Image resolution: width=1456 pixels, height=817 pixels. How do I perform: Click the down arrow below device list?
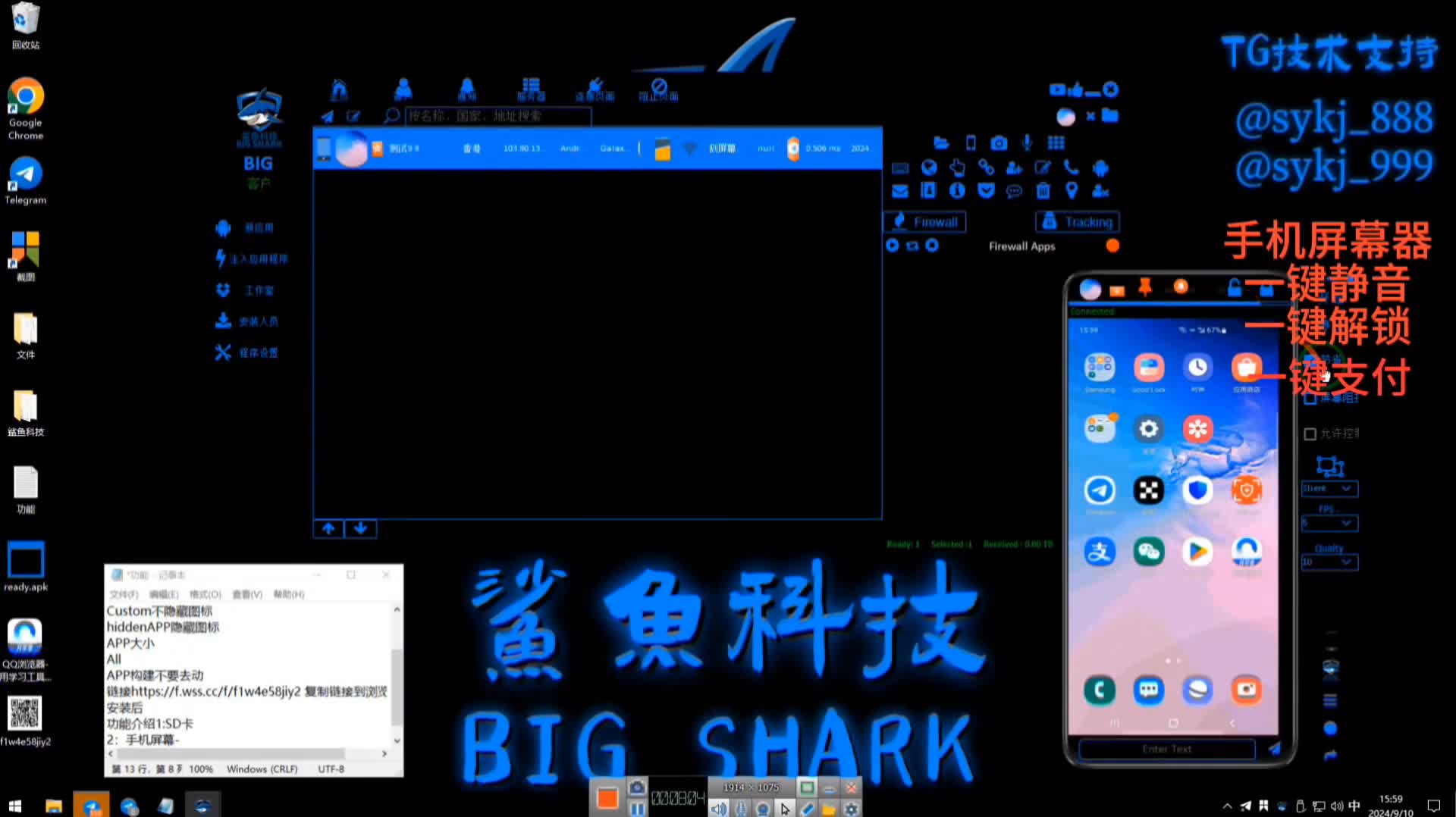coord(361,528)
